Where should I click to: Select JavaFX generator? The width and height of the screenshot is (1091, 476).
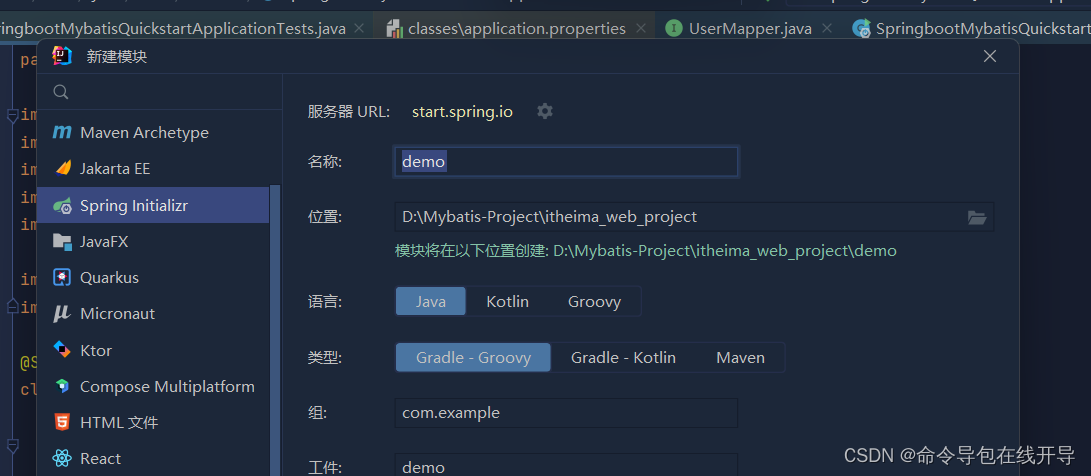(153, 241)
